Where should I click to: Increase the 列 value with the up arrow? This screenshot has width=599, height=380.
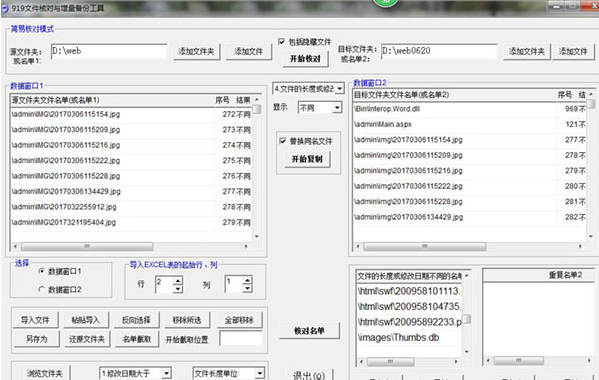pyautogui.click(x=248, y=281)
